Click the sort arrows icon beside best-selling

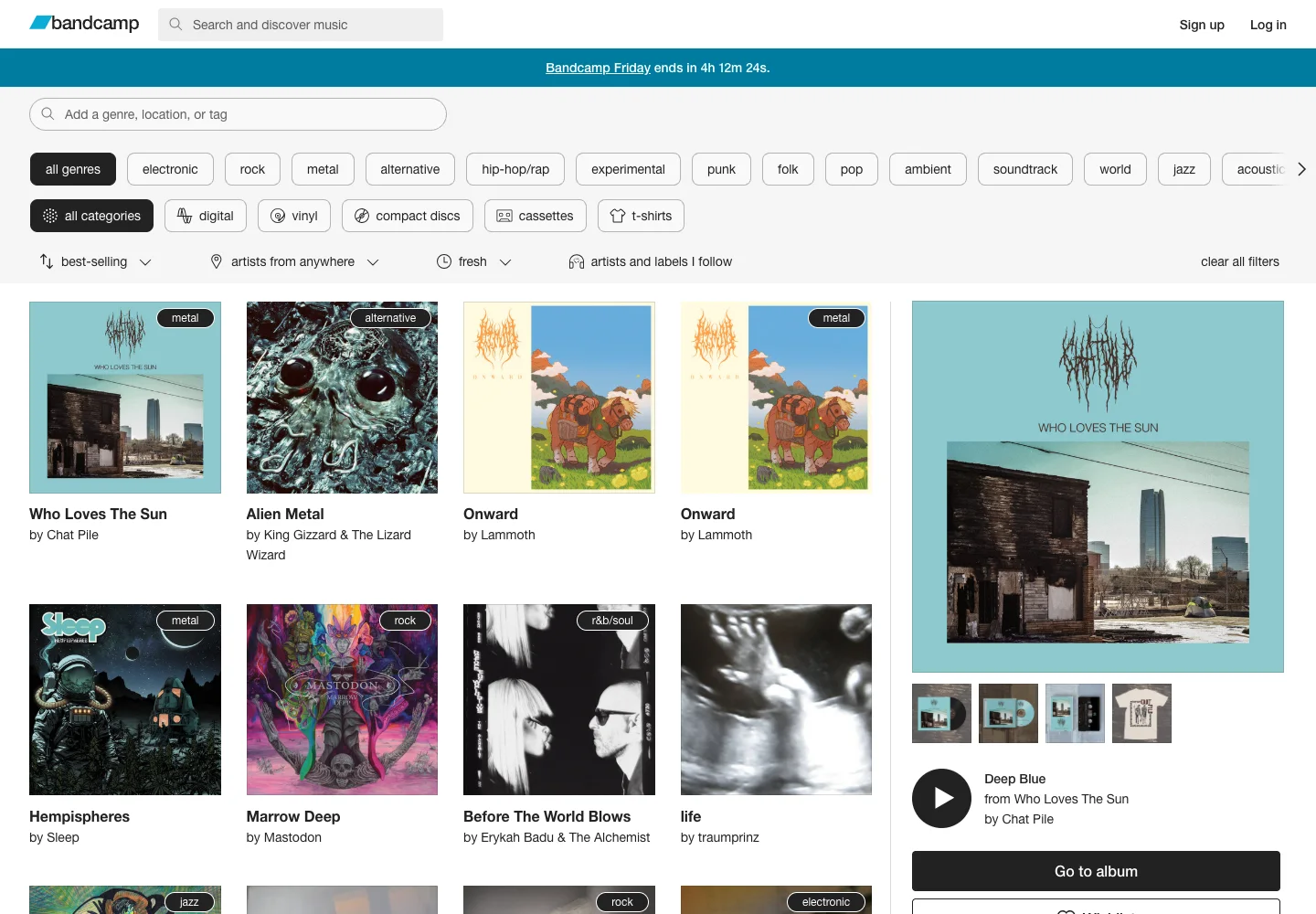point(47,261)
